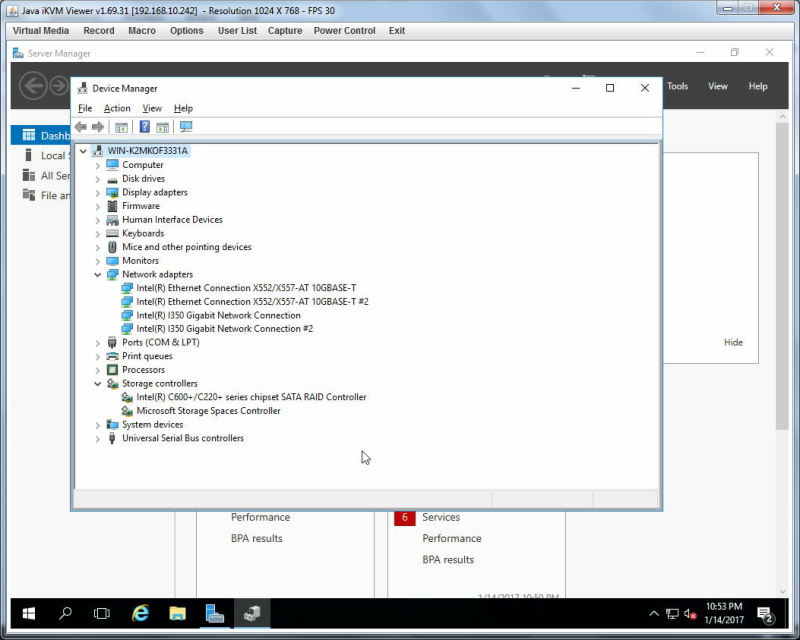Collapse the Network adapters node

pyautogui.click(x=97, y=275)
